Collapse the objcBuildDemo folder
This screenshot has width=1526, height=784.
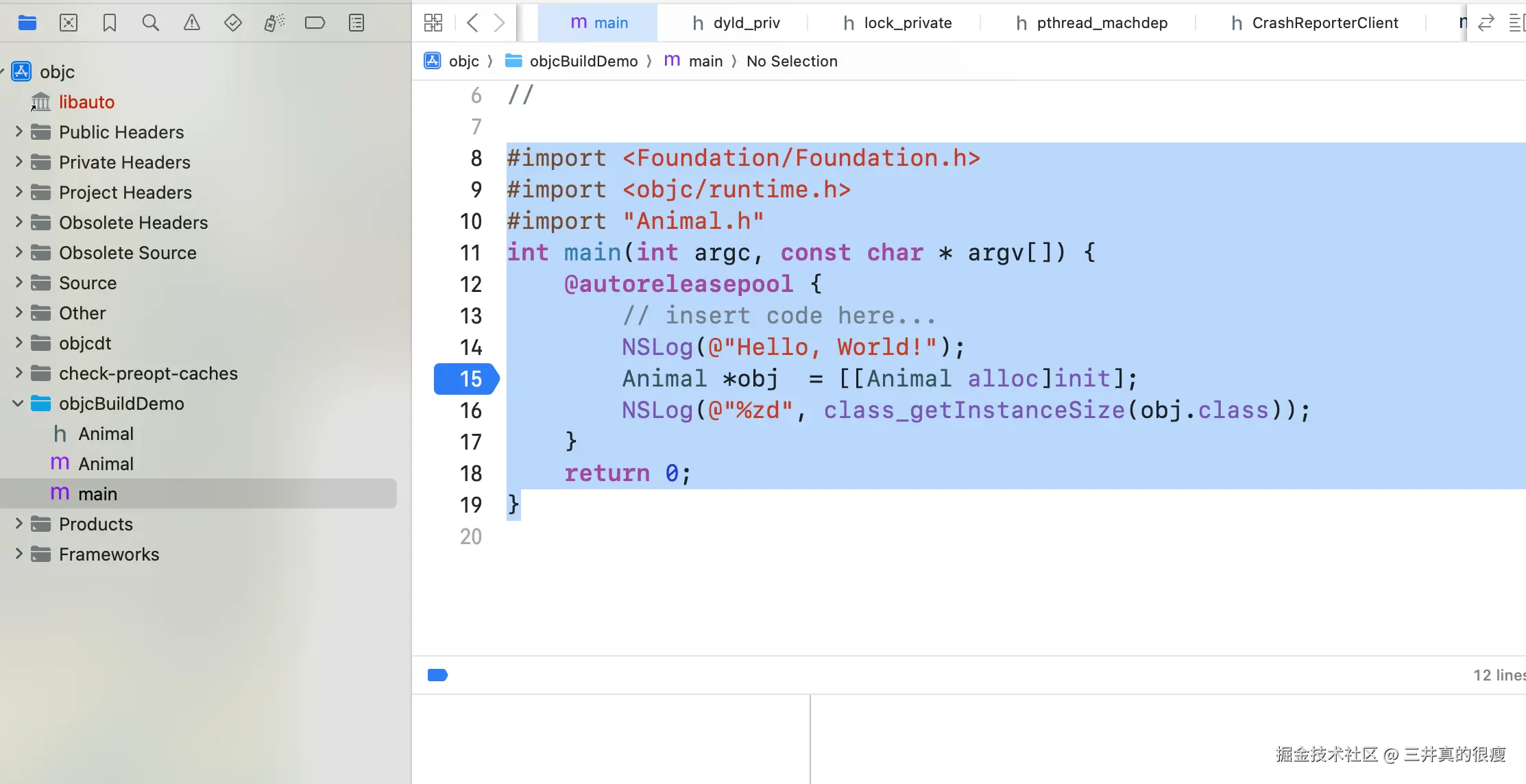(x=19, y=404)
